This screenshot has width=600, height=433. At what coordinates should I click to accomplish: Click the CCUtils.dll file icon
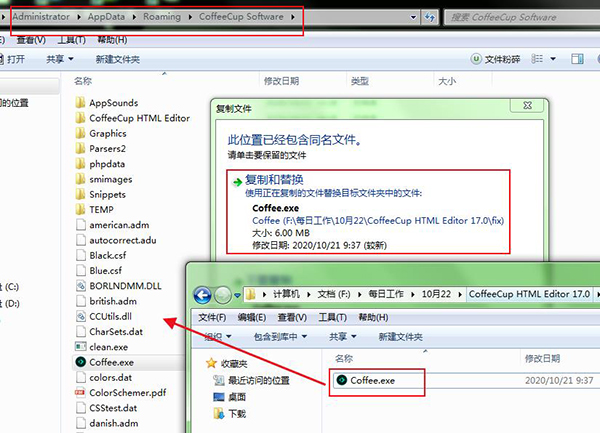click(81, 316)
